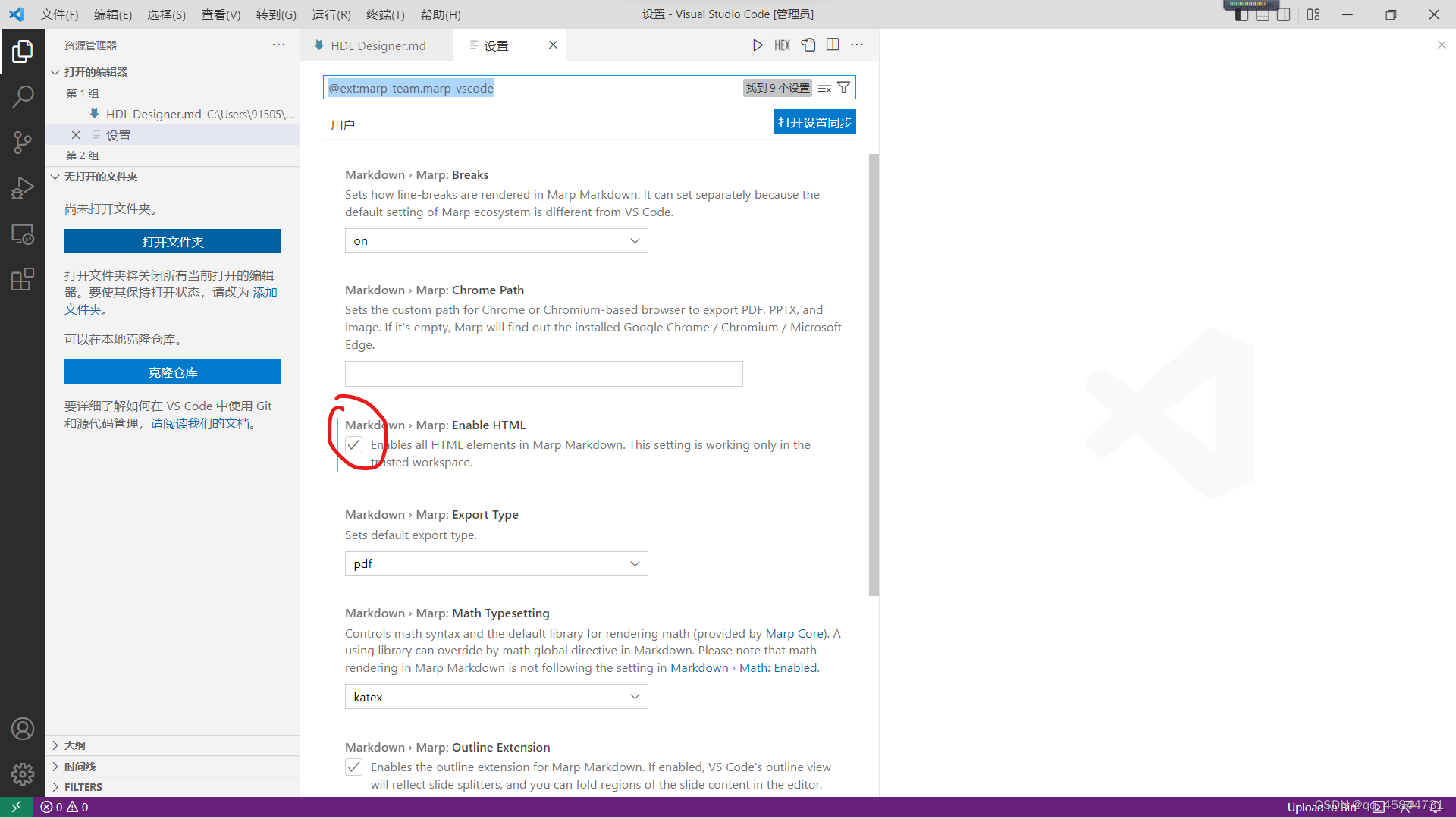
Task: Open the 终端(T) menu
Action: [x=385, y=14]
